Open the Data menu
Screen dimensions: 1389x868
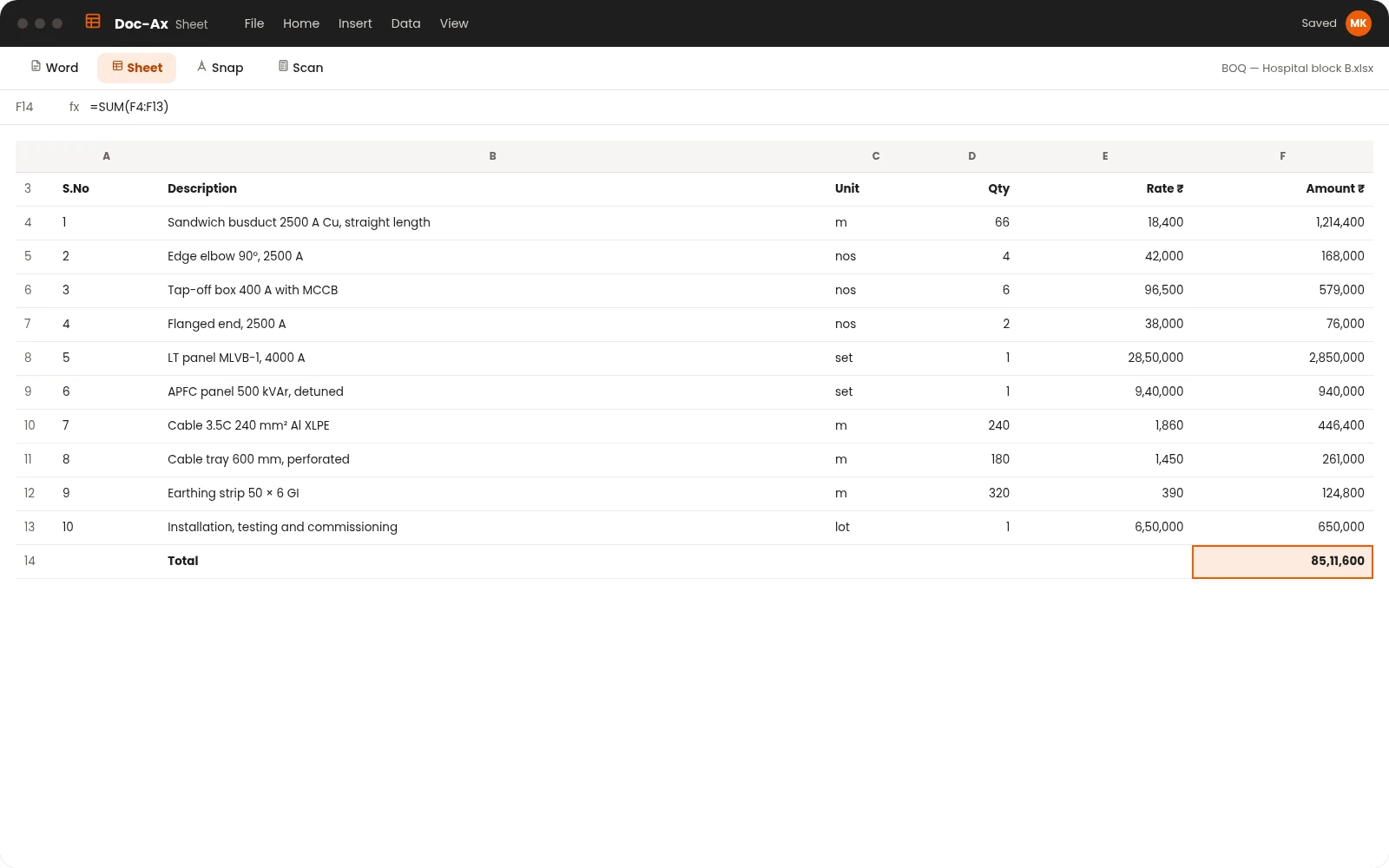pos(405,23)
